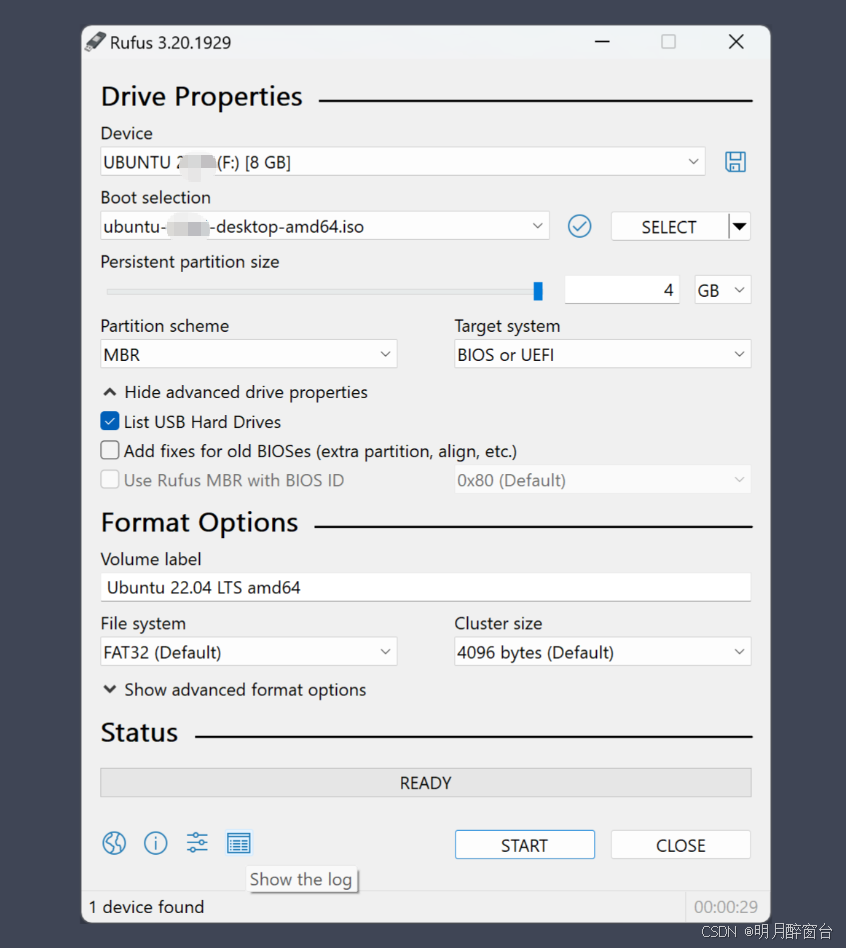Click the ISO checksum checkmark icon

click(579, 226)
